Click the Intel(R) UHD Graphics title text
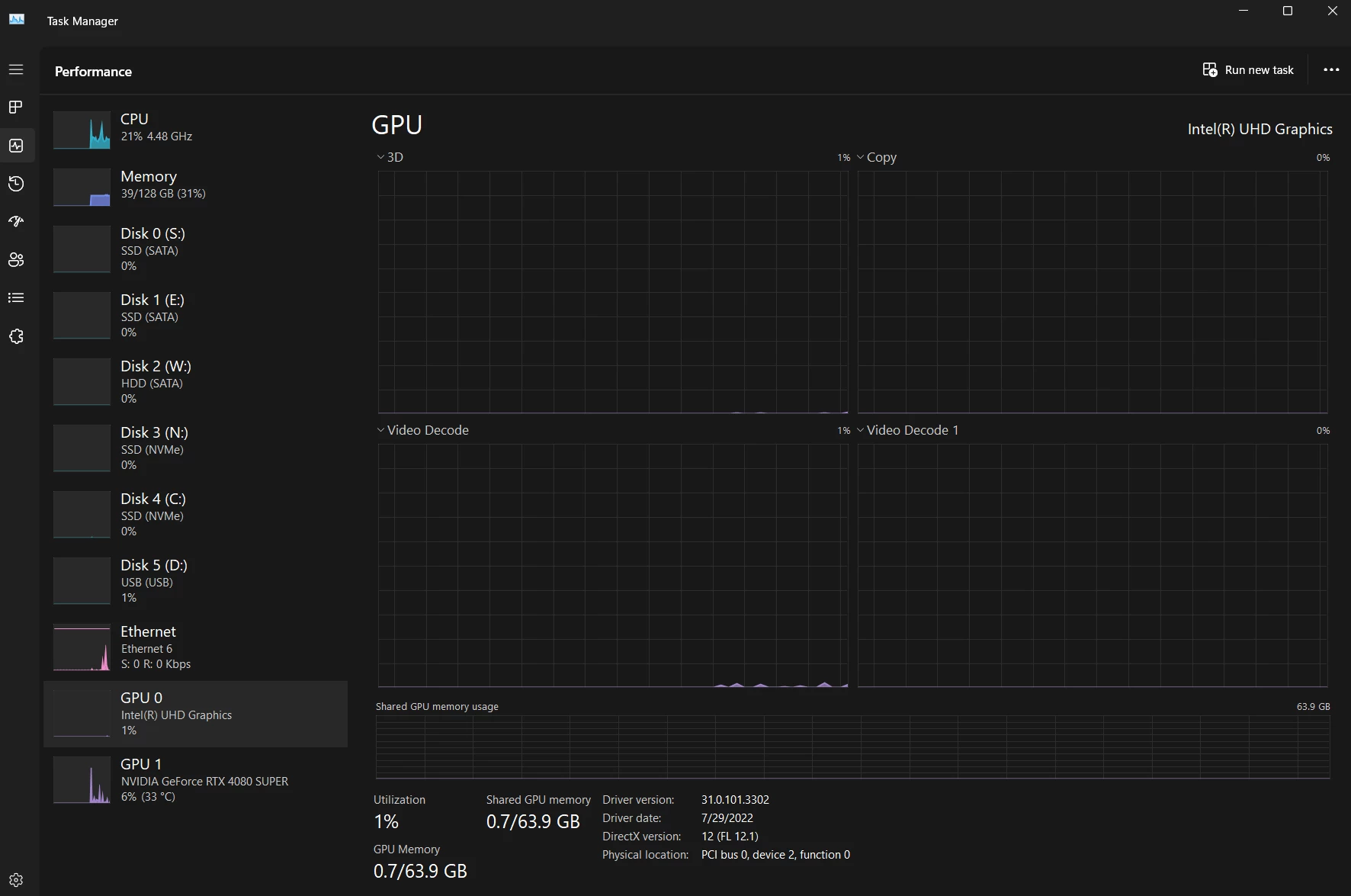 click(x=1260, y=129)
